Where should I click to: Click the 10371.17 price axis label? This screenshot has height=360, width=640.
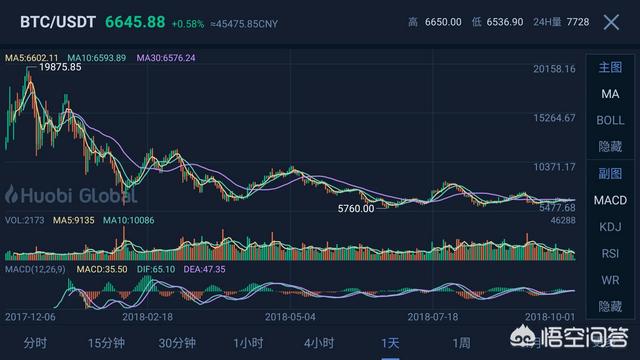pos(554,167)
